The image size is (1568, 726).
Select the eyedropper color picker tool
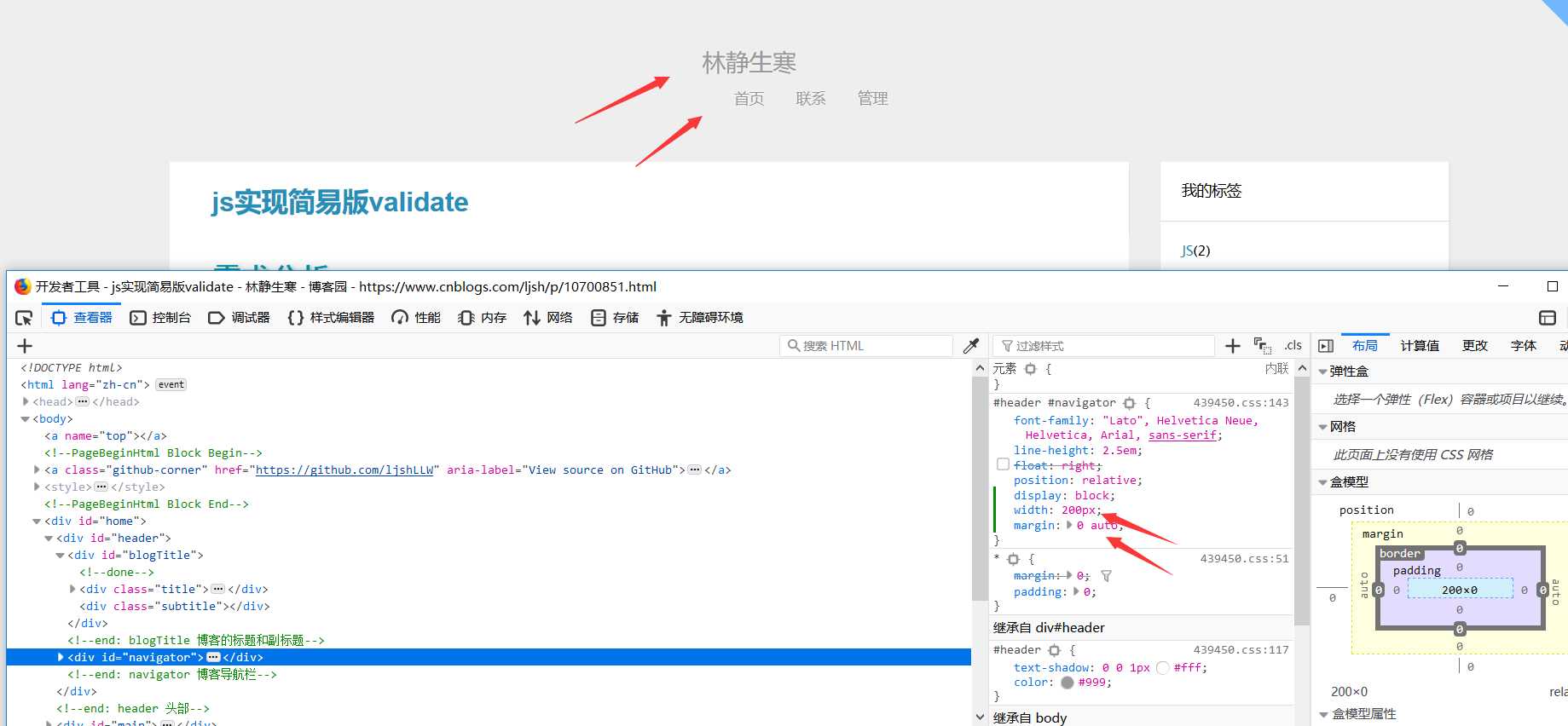coord(971,346)
